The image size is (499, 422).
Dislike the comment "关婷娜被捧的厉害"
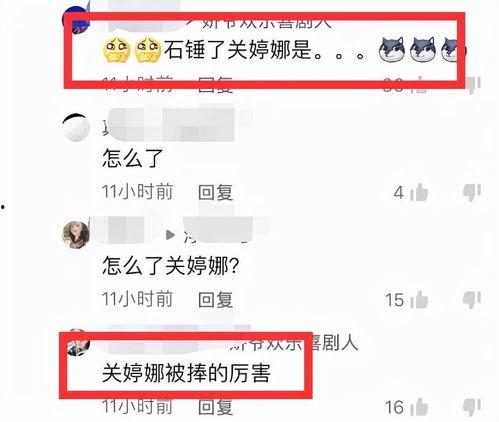[x=472, y=407]
